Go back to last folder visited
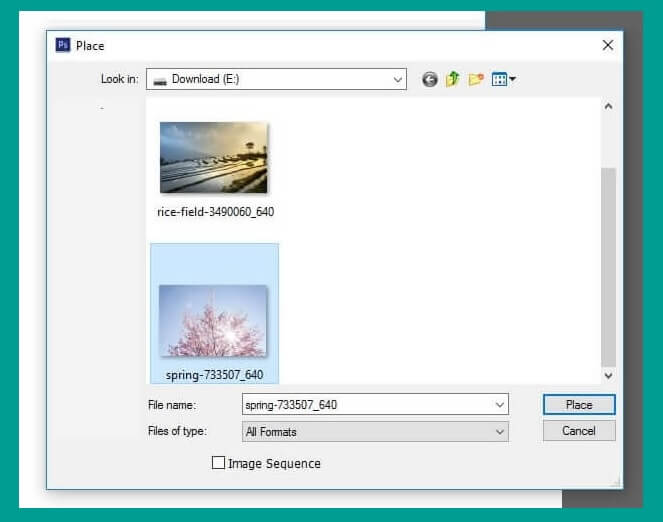 pos(430,79)
